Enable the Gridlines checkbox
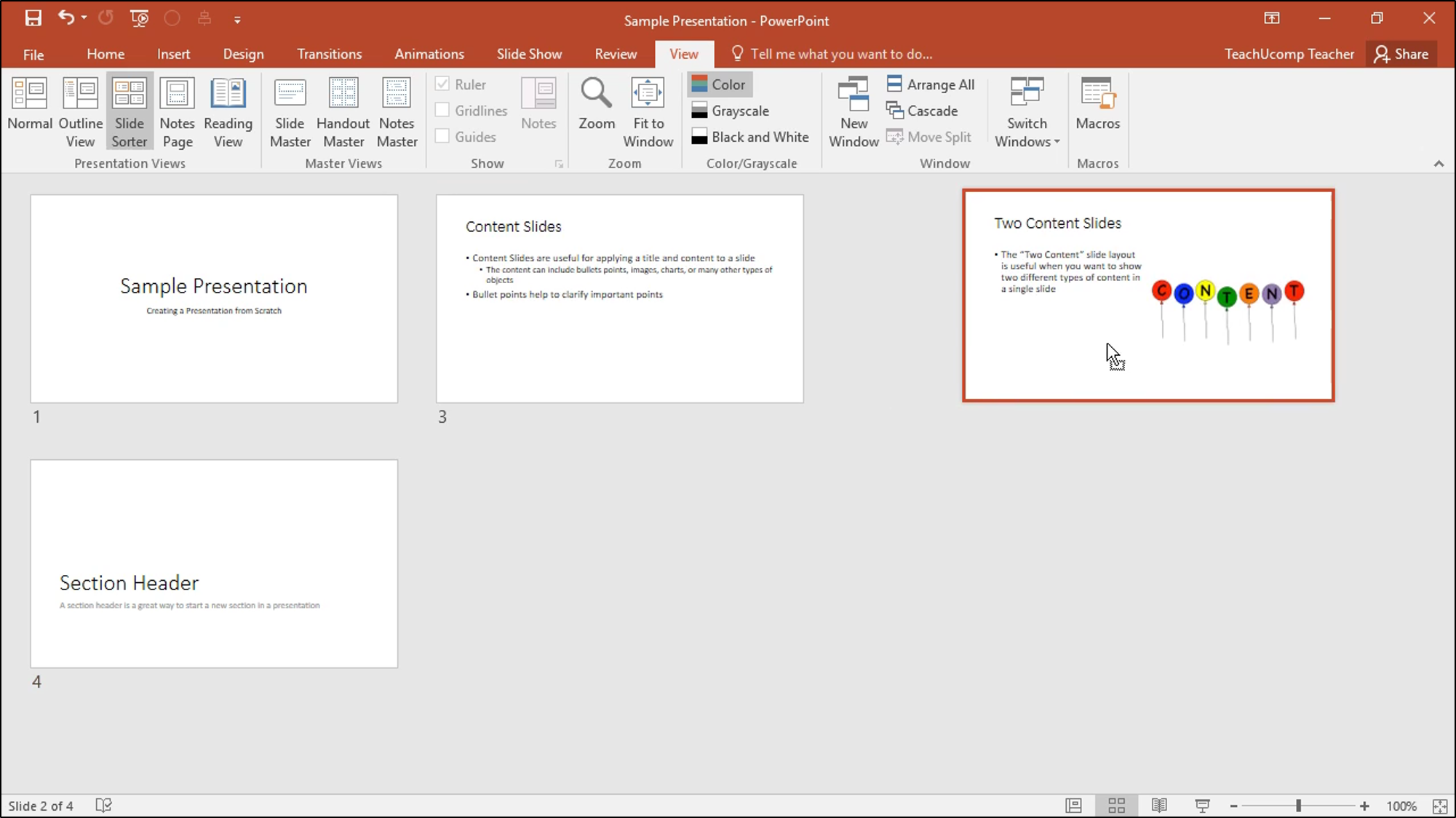The height and width of the screenshot is (818, 1456). coord(442,110)
